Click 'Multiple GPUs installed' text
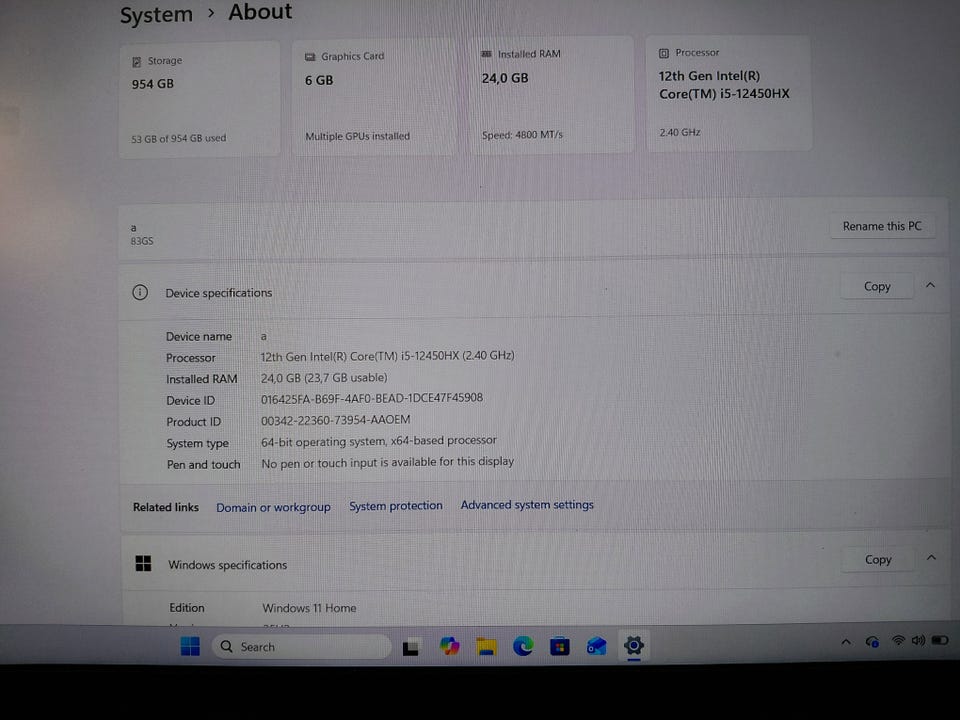The width and height of the screenshot is (960, 720). pyautogui.click(x=358, y=136)
